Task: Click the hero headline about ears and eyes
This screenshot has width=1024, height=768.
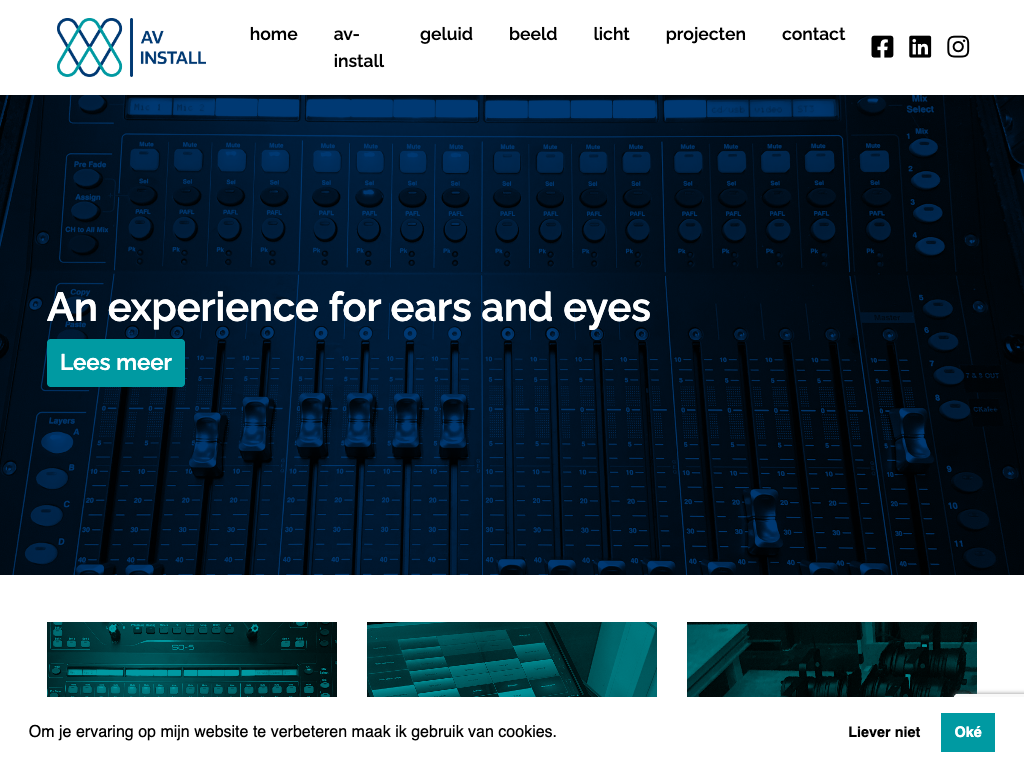Action: 349,307
